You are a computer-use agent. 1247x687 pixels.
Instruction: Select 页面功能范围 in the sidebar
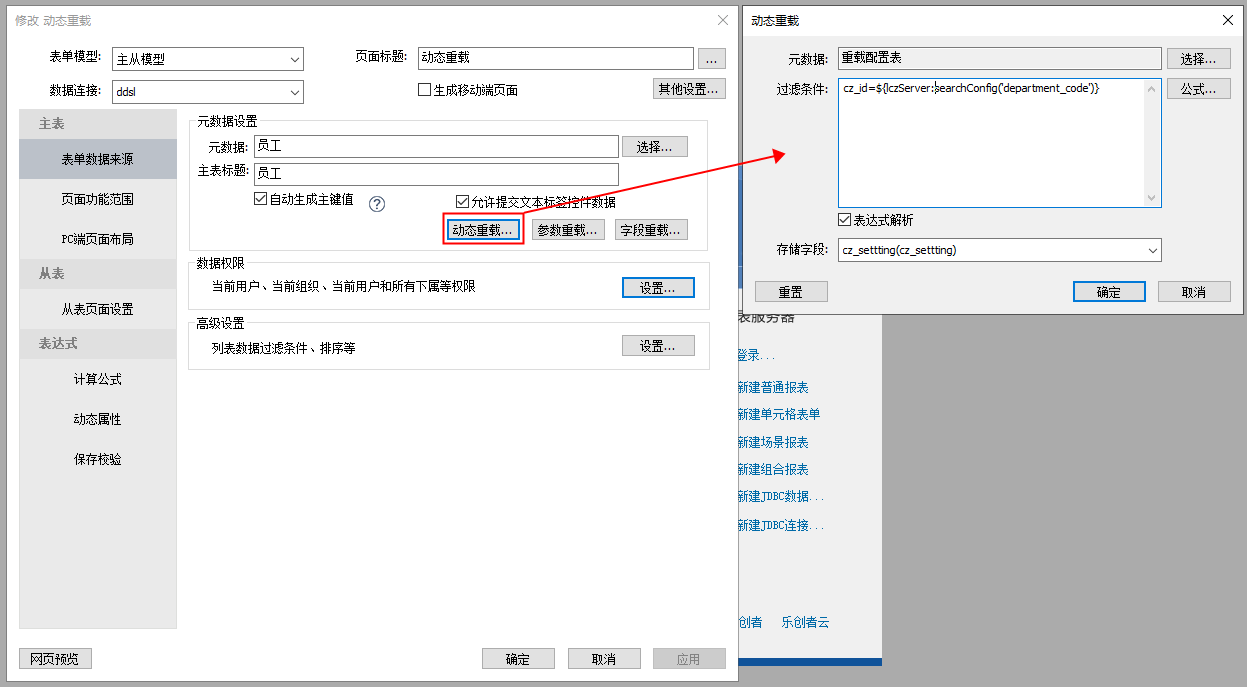click(x=97, y=199)
